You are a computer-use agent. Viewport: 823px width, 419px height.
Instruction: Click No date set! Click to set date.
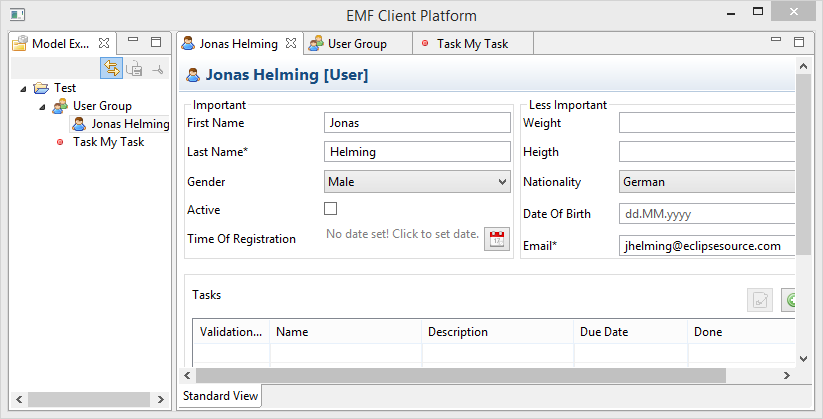pyautogui.click(x=402, y=234)
